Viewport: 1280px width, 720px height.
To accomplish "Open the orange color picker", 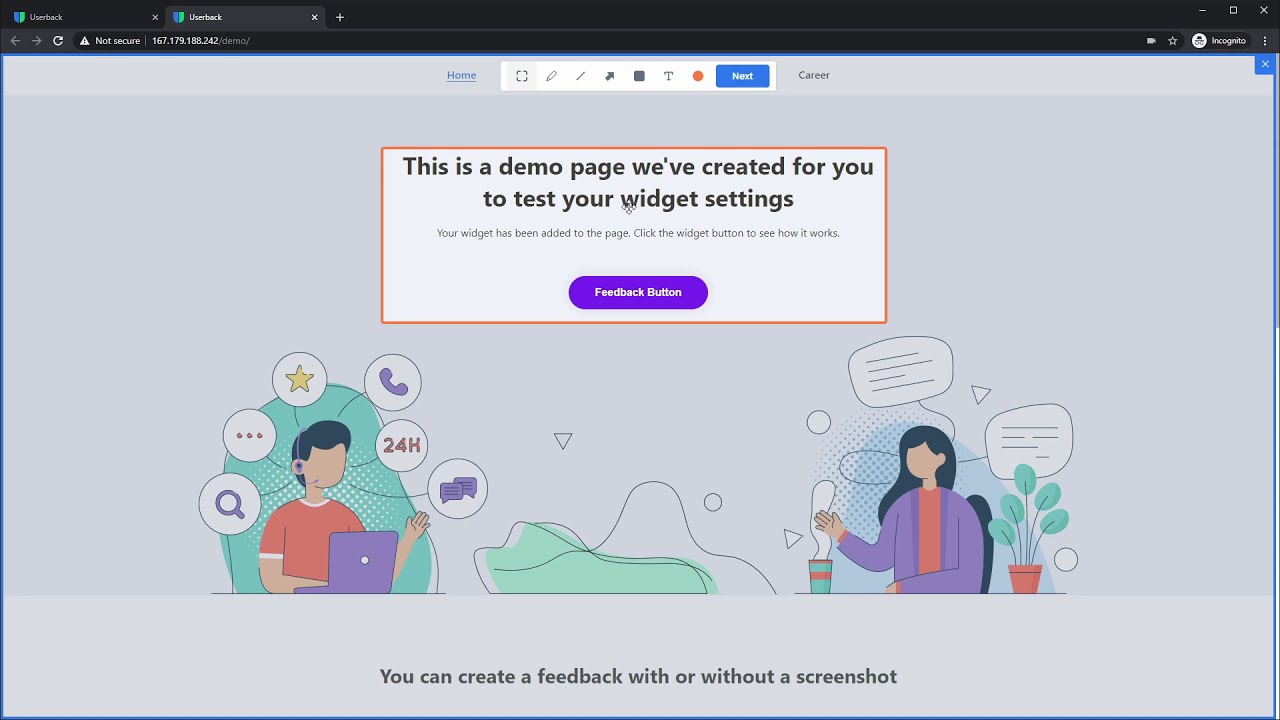I will point(698,76).
